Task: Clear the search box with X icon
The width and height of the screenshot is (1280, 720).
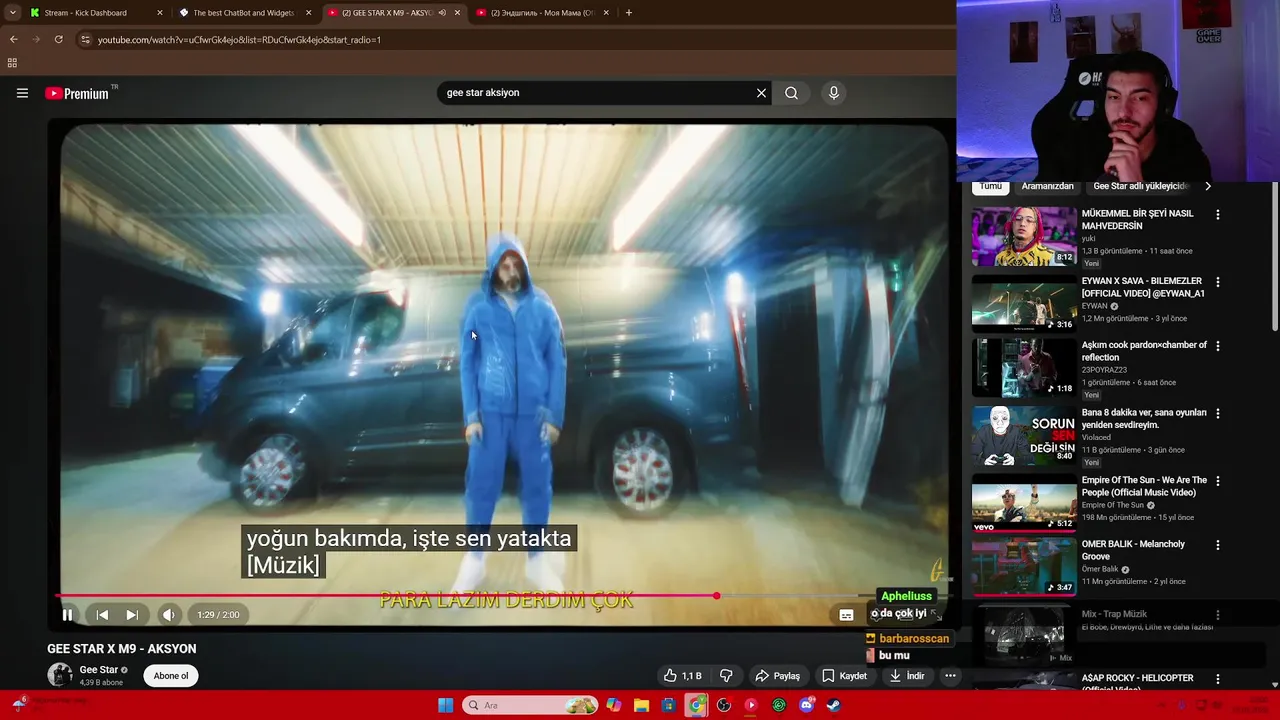Action: point(761,93)
